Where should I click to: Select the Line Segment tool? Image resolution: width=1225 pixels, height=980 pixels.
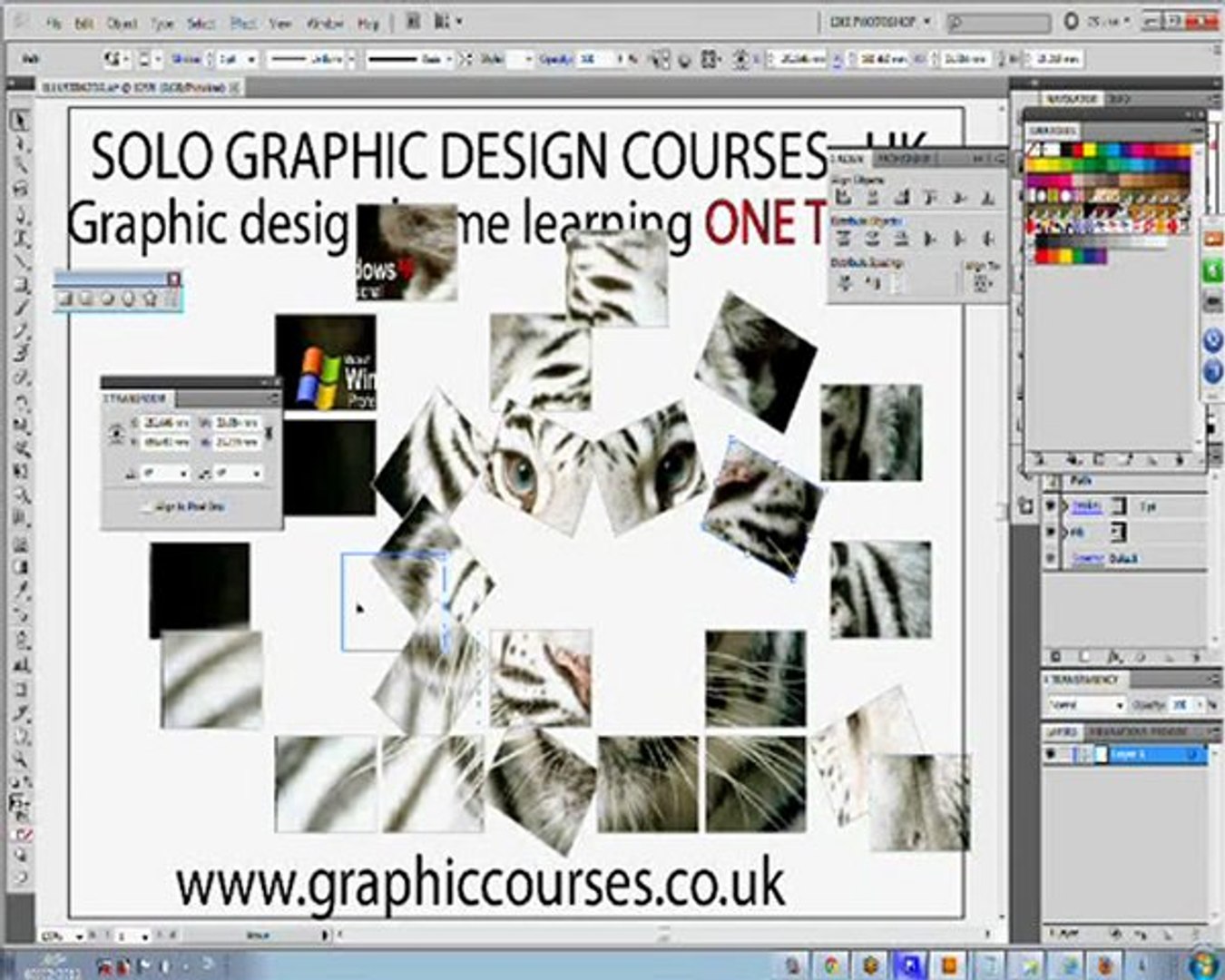click(20, 262)
